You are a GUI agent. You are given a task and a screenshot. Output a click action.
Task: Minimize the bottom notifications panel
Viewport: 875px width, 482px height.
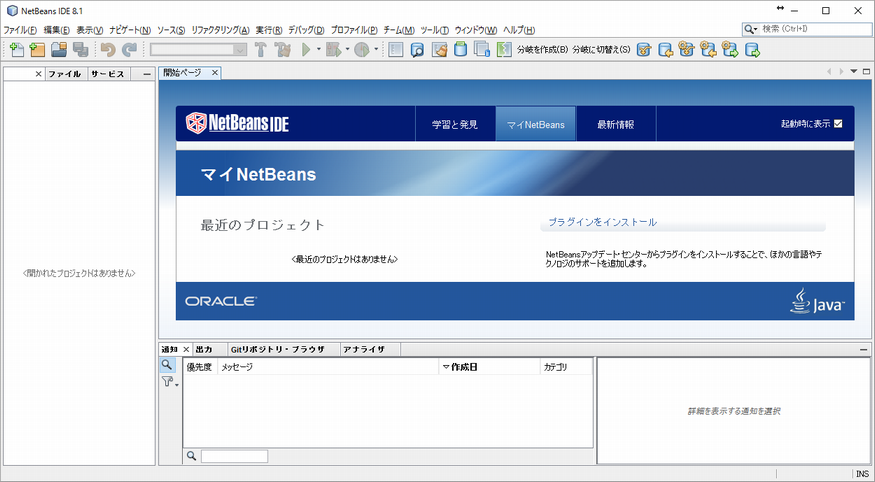pyautogui.click(x=864, y=350)
